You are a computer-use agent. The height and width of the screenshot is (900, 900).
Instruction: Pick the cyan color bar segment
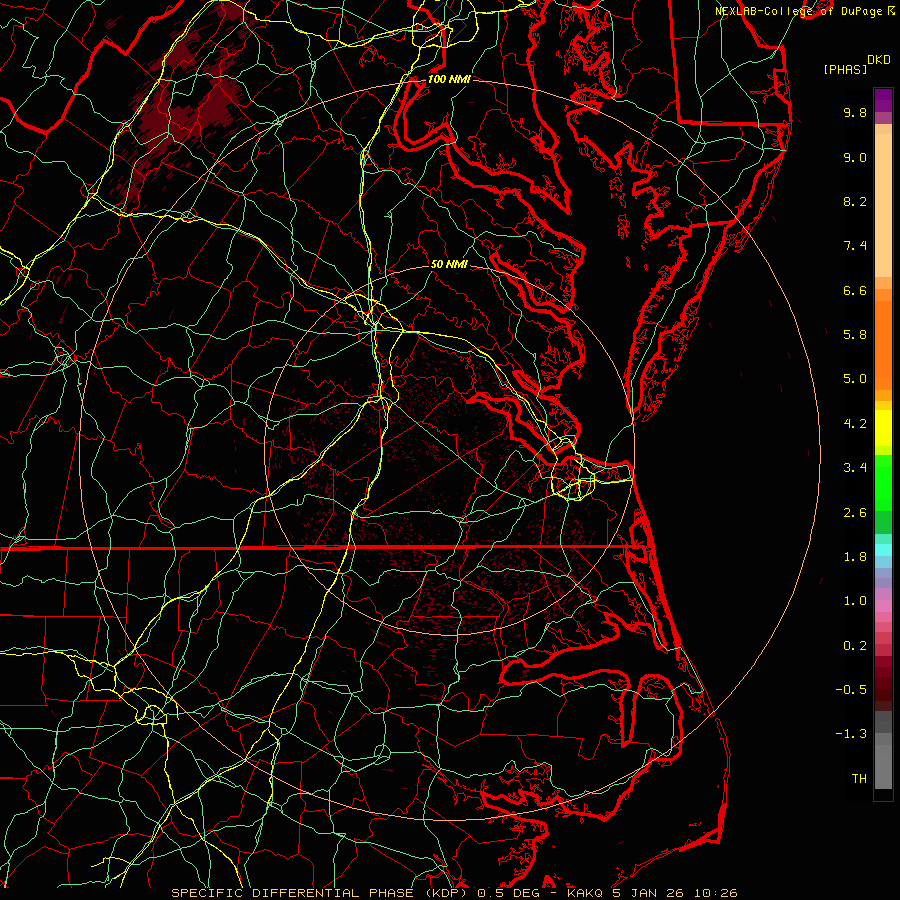tap(883, 550)
